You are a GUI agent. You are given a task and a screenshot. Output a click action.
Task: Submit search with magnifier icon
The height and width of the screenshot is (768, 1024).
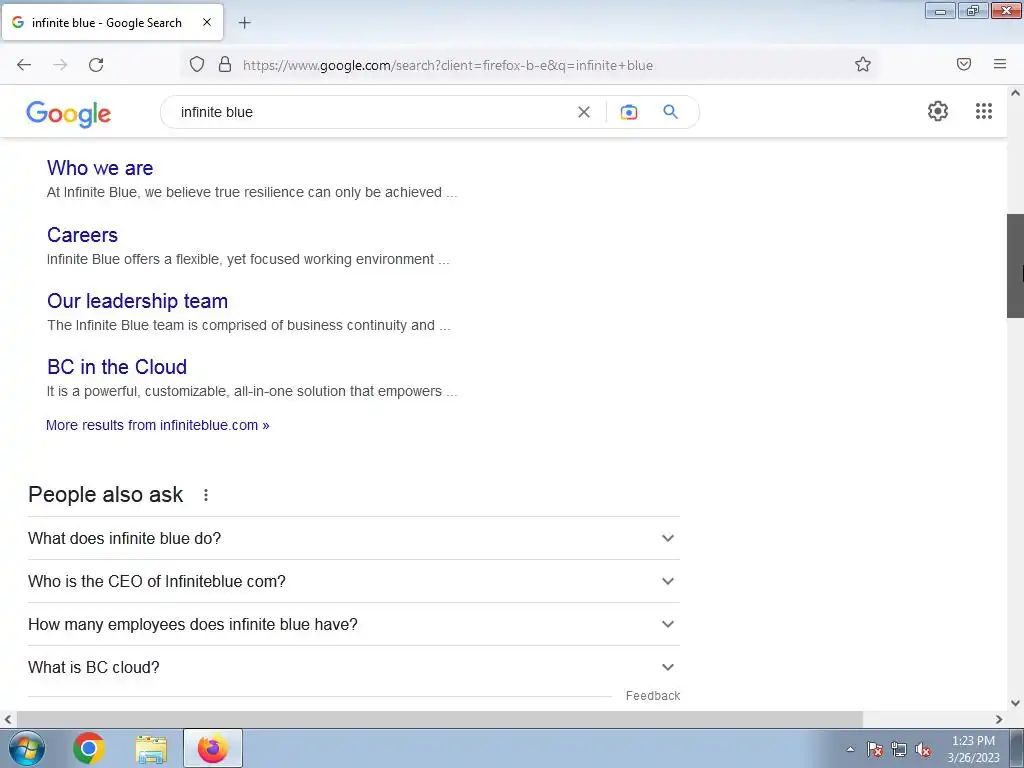[x=671, y=112]
